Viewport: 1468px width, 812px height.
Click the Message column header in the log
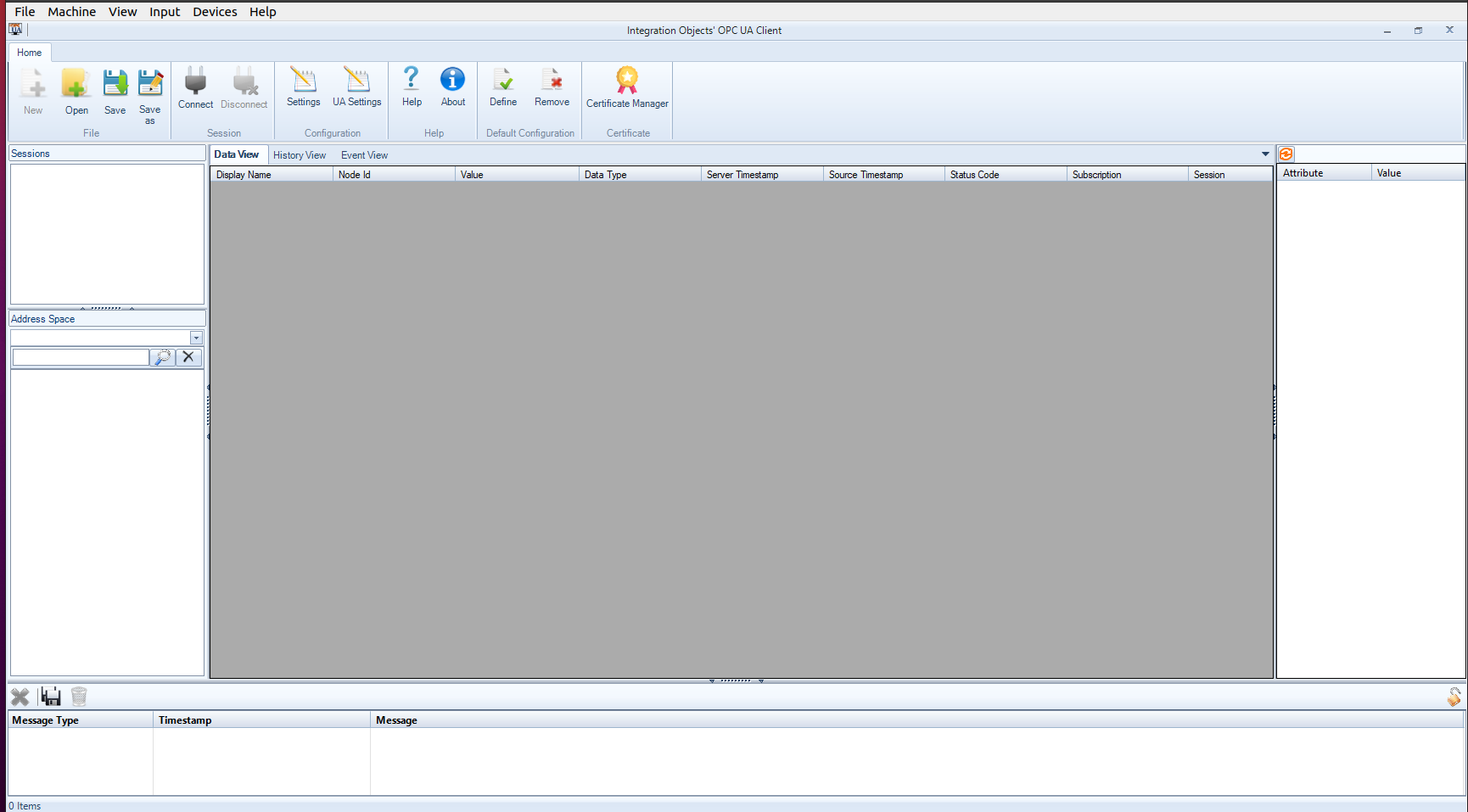(917, 720)
